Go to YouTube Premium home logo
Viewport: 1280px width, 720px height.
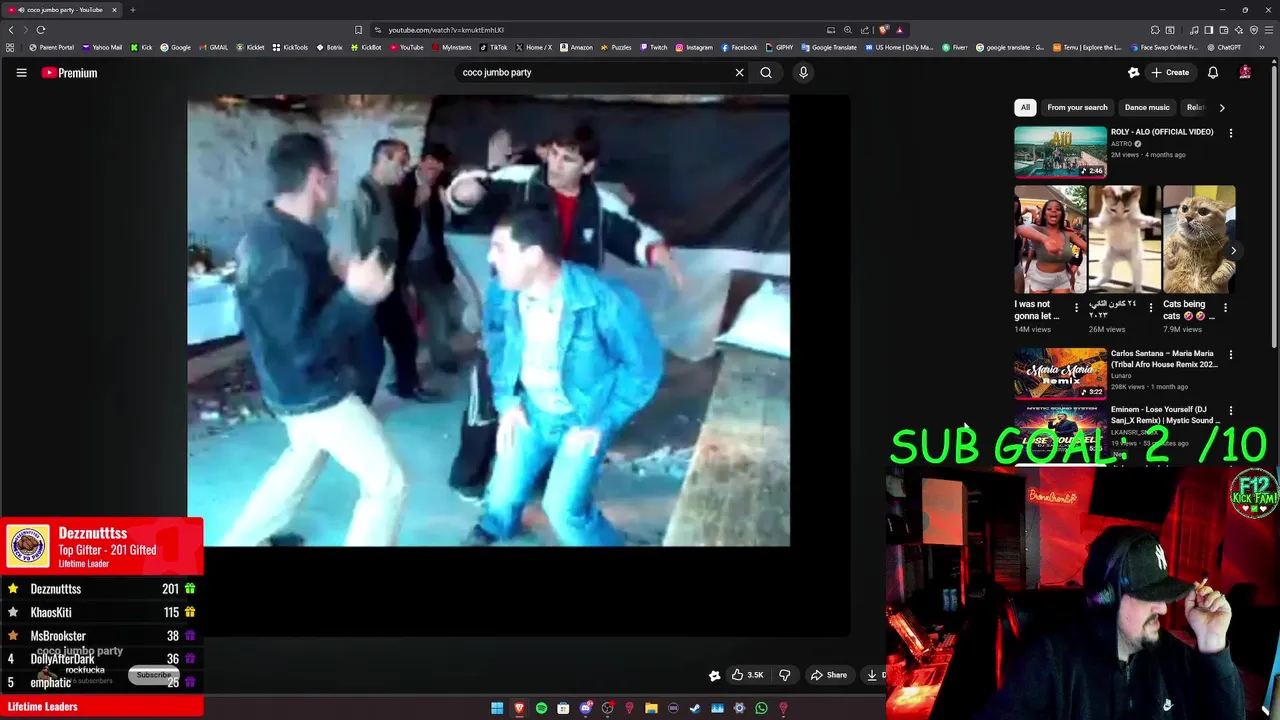pyautogui.click(x=70, y=72)
